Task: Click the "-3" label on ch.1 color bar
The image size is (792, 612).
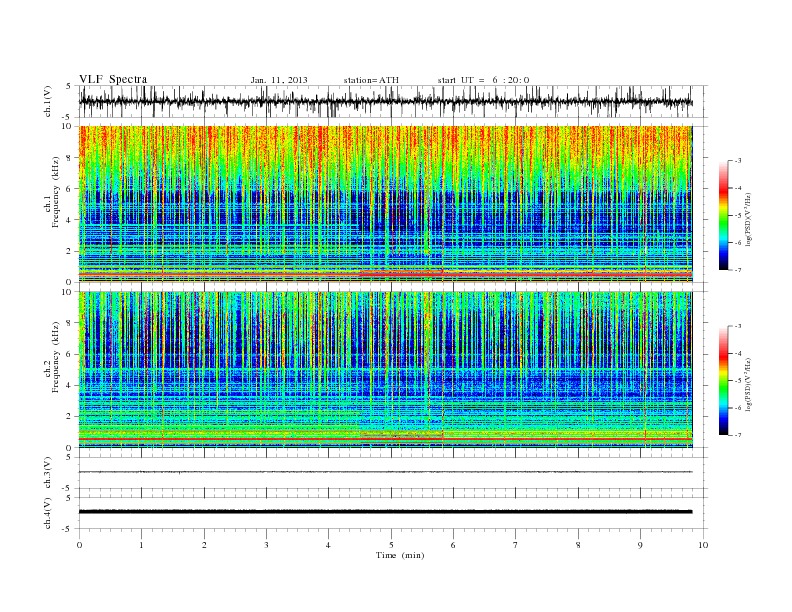Action: (738, 161)
